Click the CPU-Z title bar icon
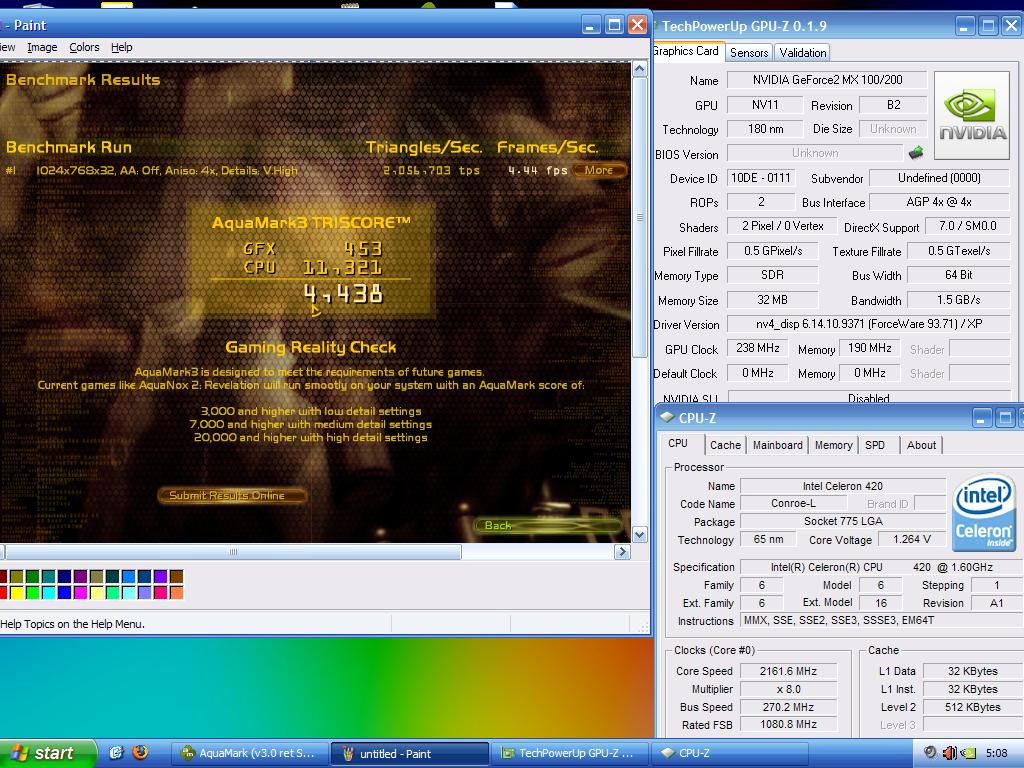 667,417
